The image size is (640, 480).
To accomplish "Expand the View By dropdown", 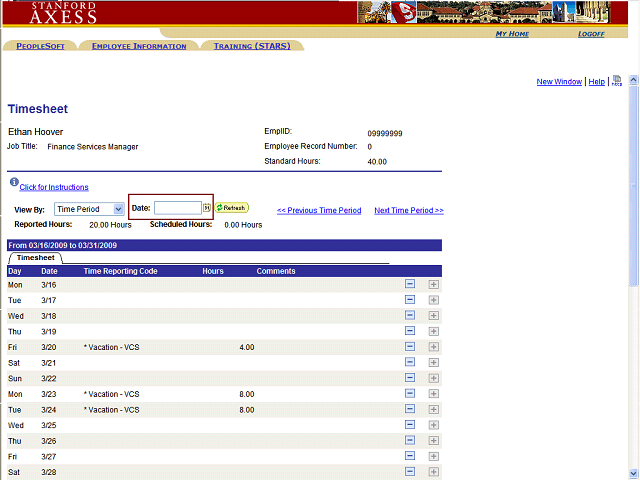I will tap(118, 209).
